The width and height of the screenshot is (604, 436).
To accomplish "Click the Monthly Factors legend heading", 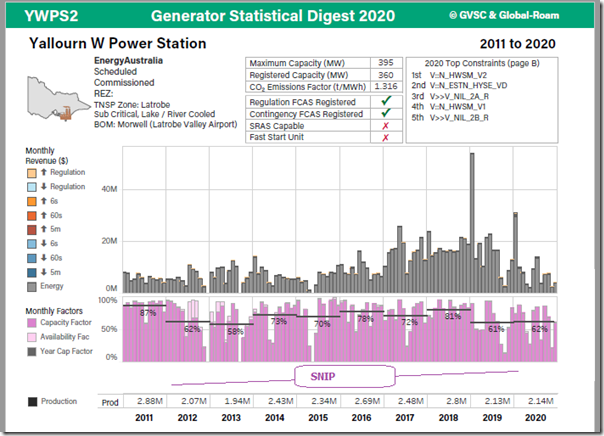I will tap(54, 311).
